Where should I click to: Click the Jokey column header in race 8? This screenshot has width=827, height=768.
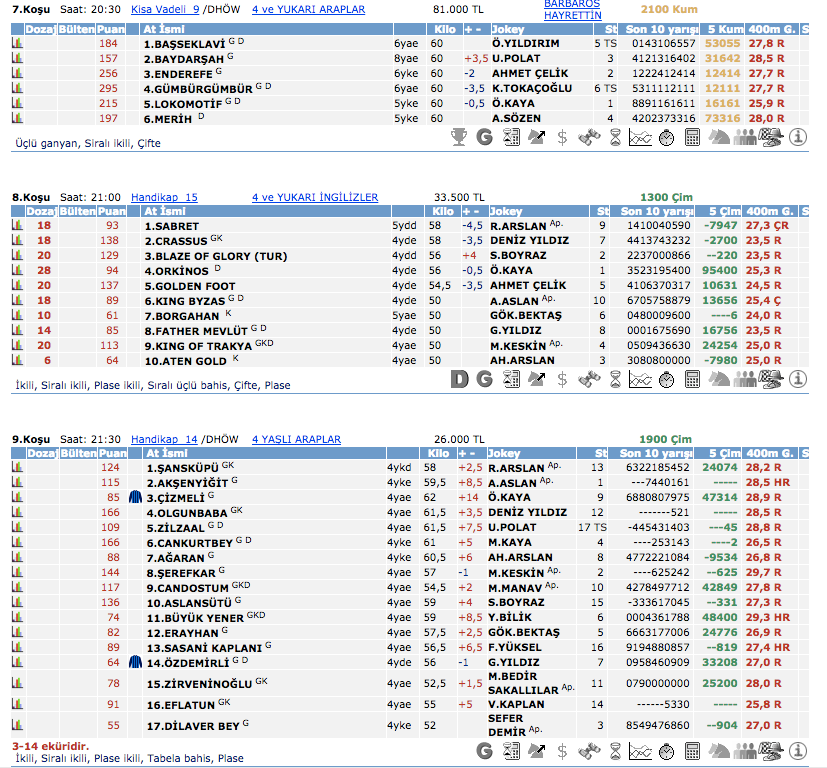click(x=508, y=212)
